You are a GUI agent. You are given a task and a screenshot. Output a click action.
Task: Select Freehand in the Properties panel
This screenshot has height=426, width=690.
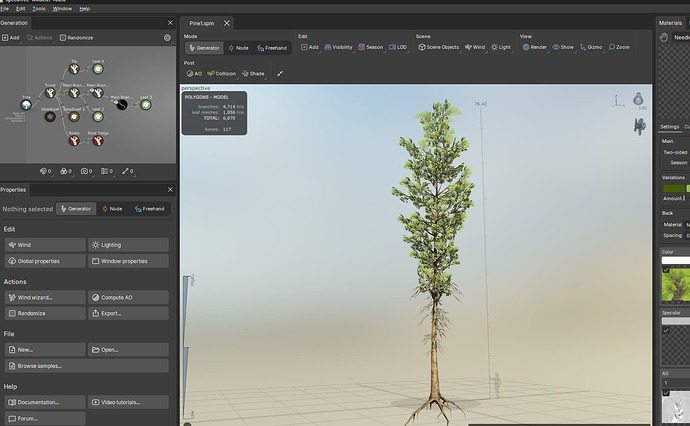click(150, 209)
